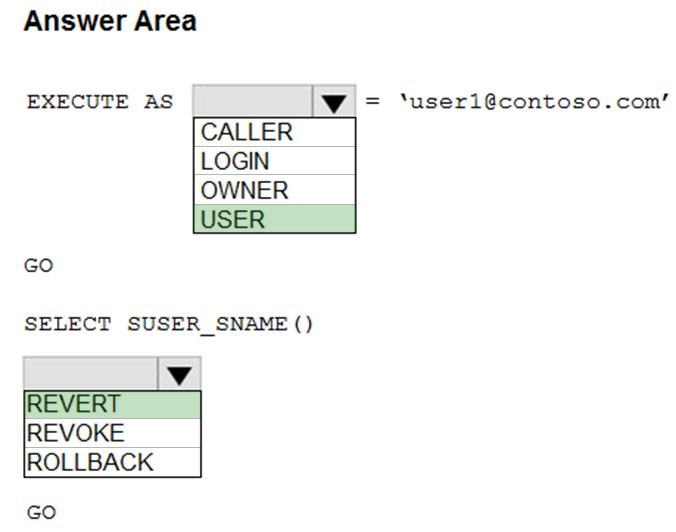
Task: Click the 'user1@contoso.com' string
Action: (x=534, y=102)
